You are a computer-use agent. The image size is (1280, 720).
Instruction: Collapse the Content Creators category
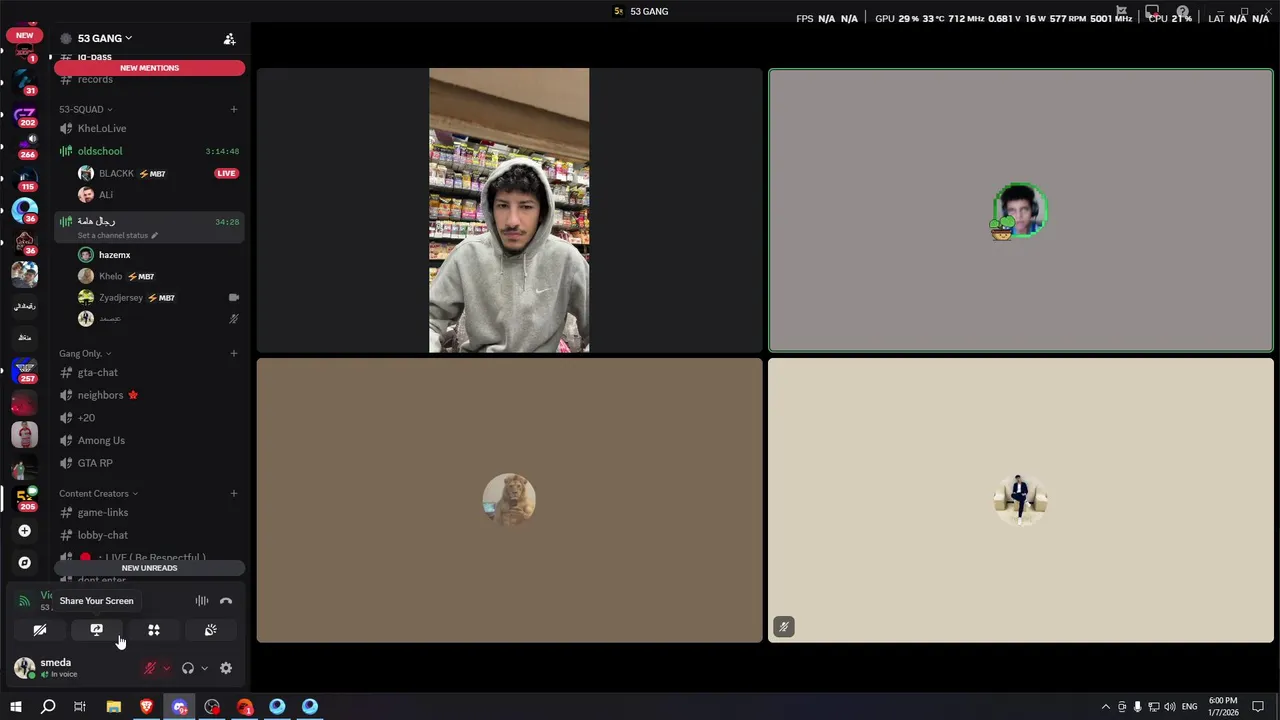pyautogui.click(x=98, y=493)
